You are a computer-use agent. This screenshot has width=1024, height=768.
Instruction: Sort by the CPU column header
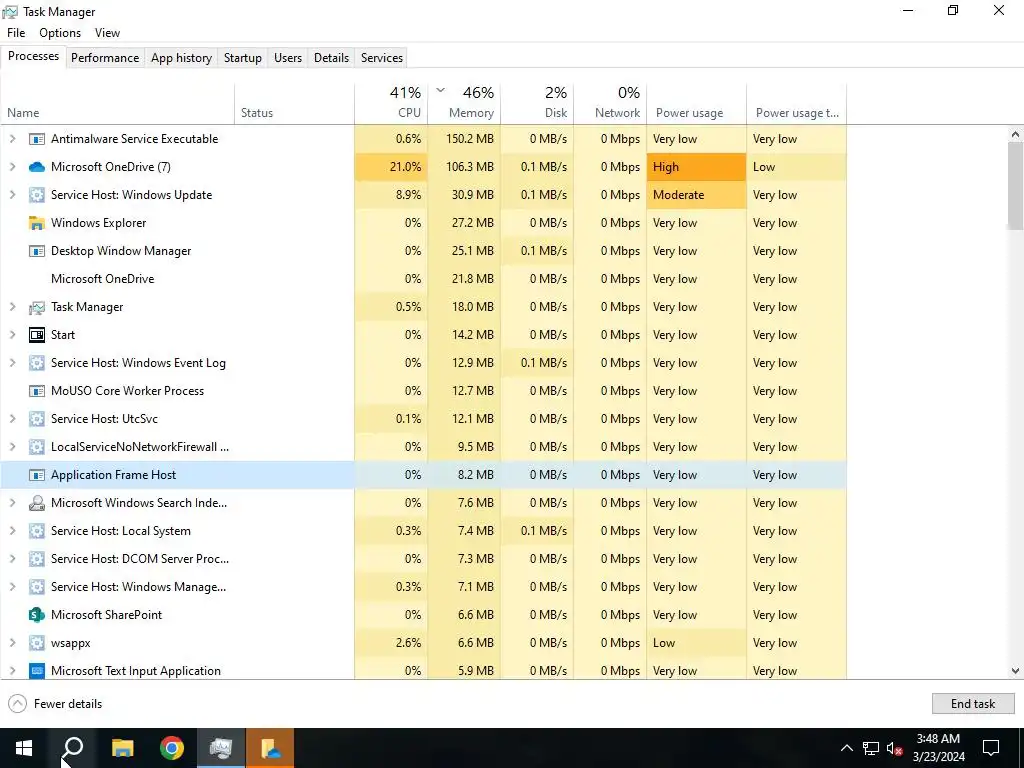click(x=391, y=103)
